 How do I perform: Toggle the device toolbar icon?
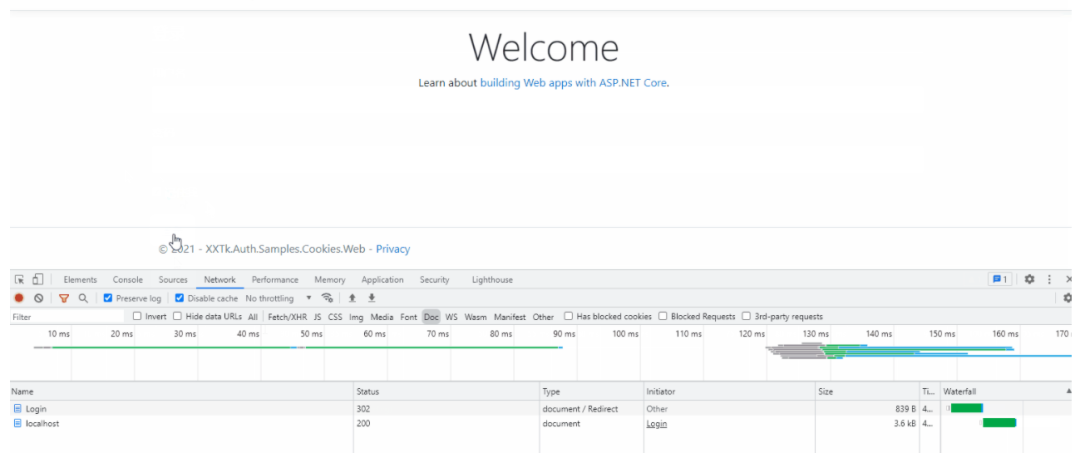tap(37, 280)
